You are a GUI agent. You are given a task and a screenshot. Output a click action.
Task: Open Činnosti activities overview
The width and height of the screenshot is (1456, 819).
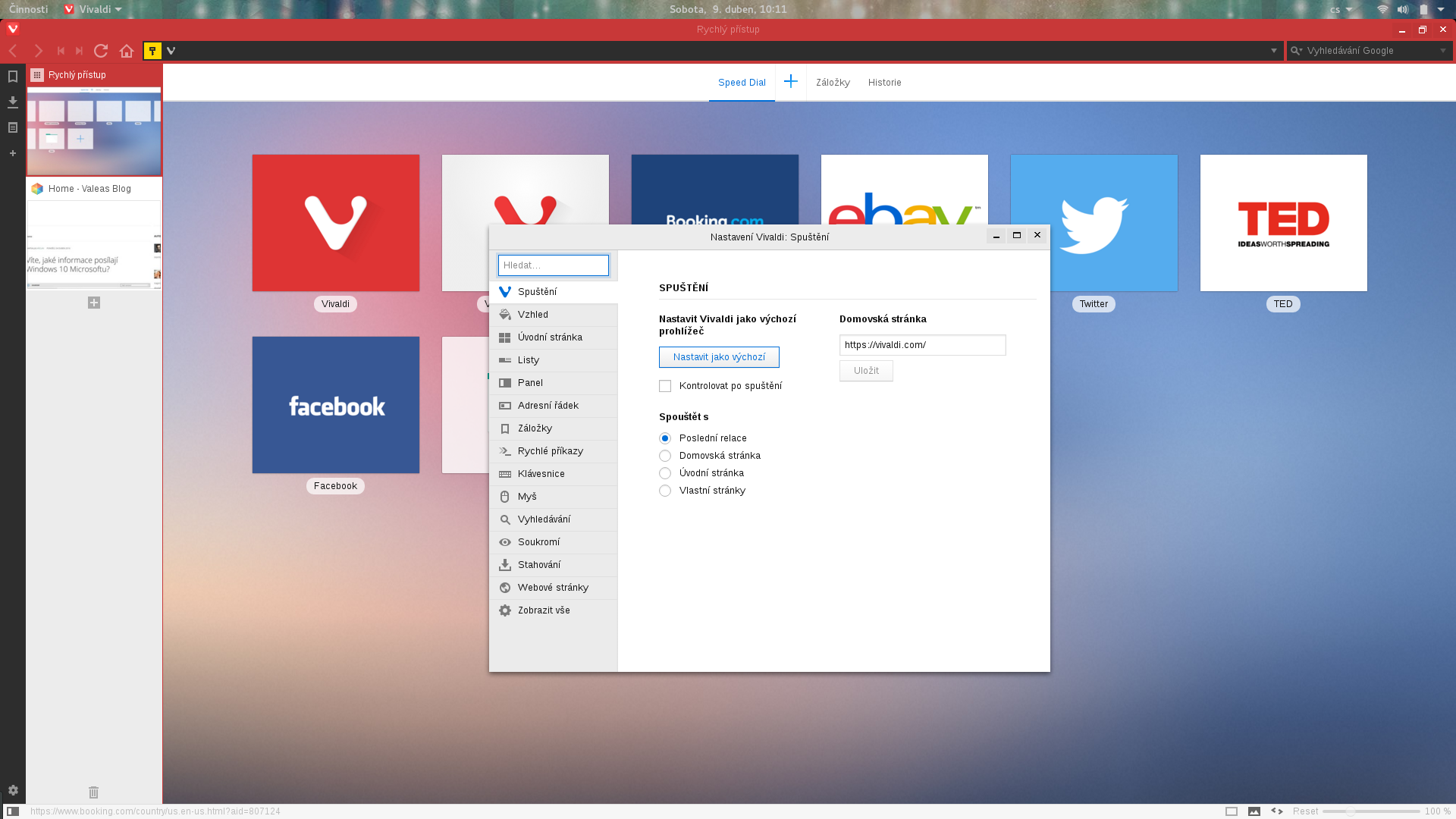tap(28, 9)
